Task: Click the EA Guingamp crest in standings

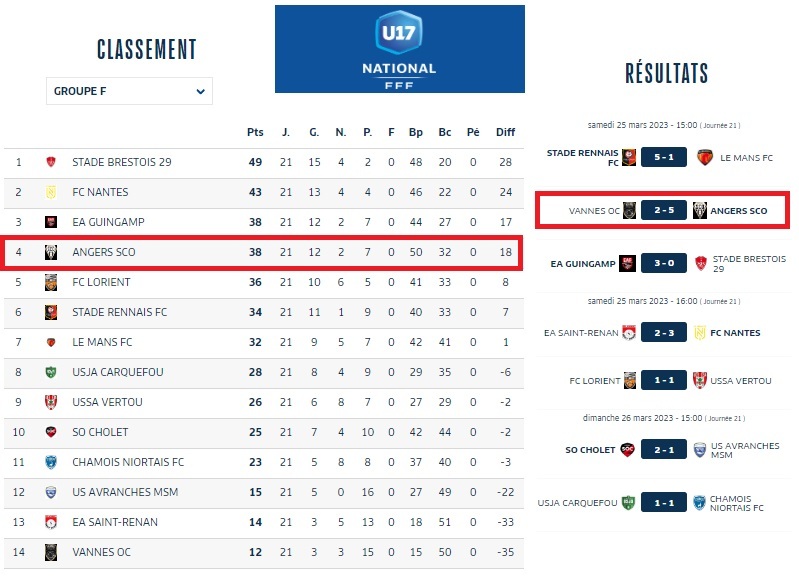Action: 51,222
